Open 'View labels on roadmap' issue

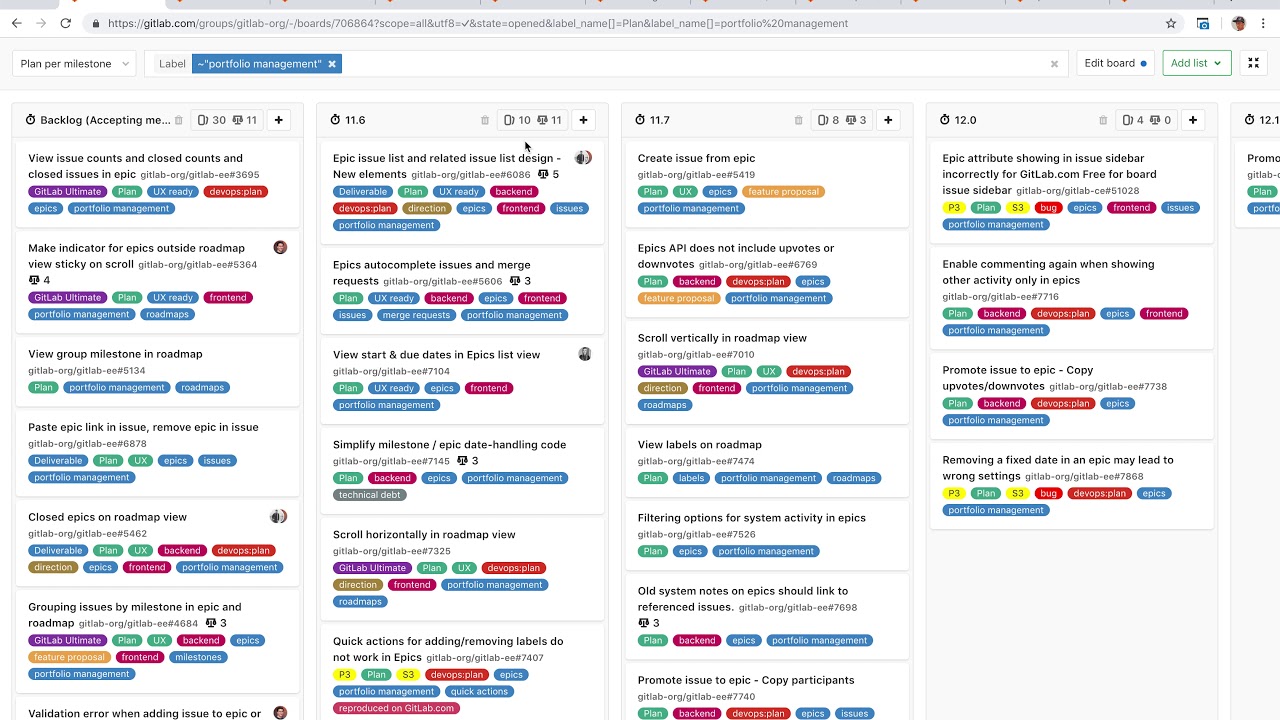pos(700,444)
